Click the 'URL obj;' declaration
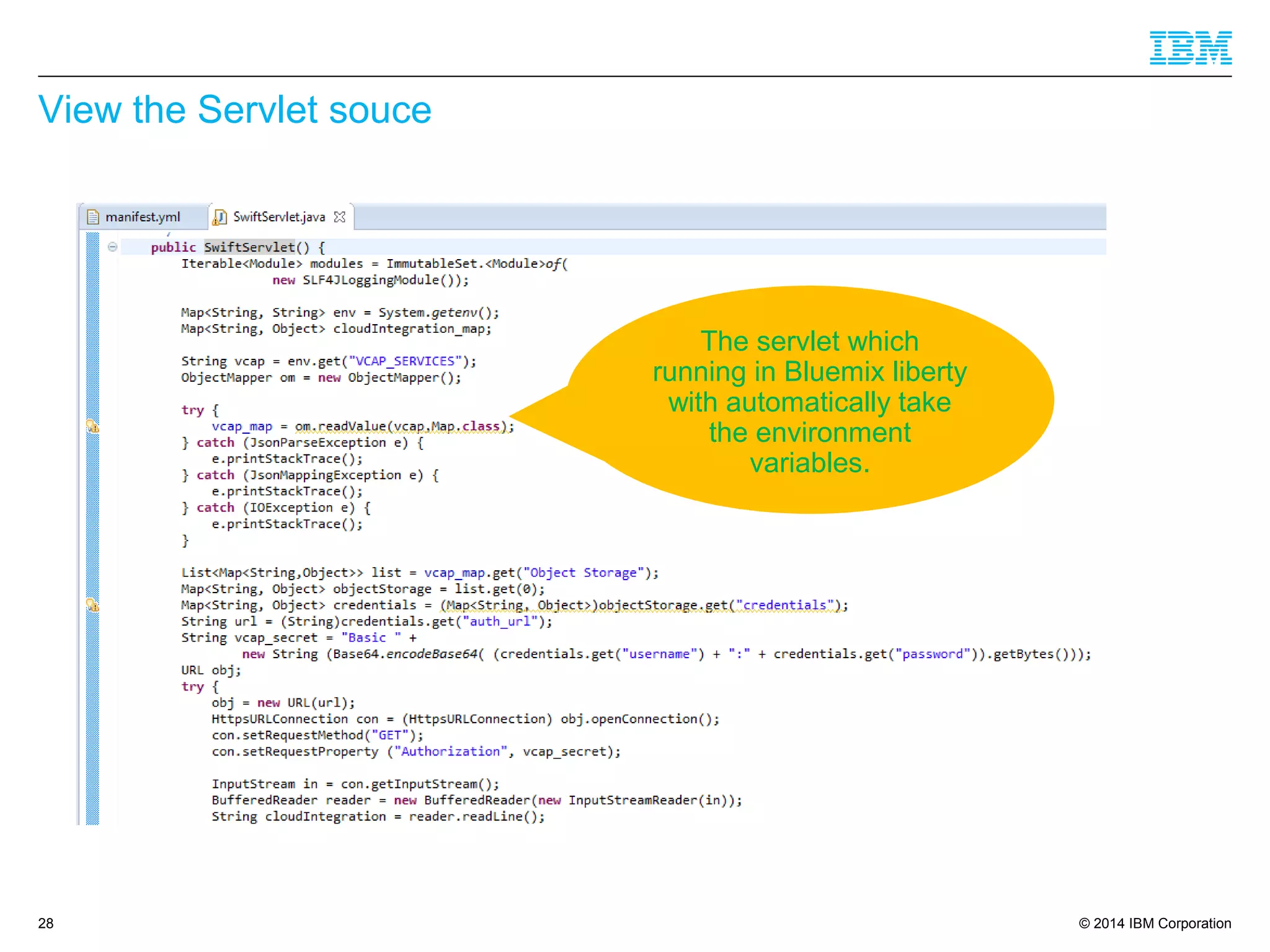 point(211,670)
